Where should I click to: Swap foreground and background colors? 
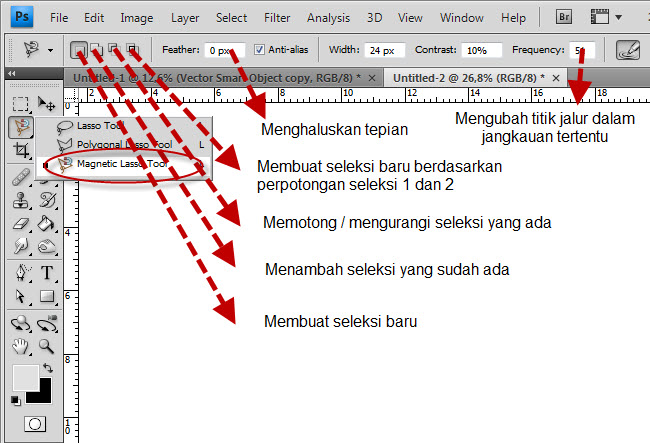(x=48, y=368)
